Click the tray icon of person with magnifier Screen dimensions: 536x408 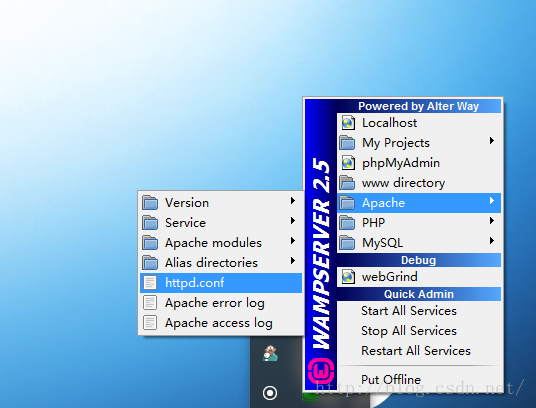(270, 353)
